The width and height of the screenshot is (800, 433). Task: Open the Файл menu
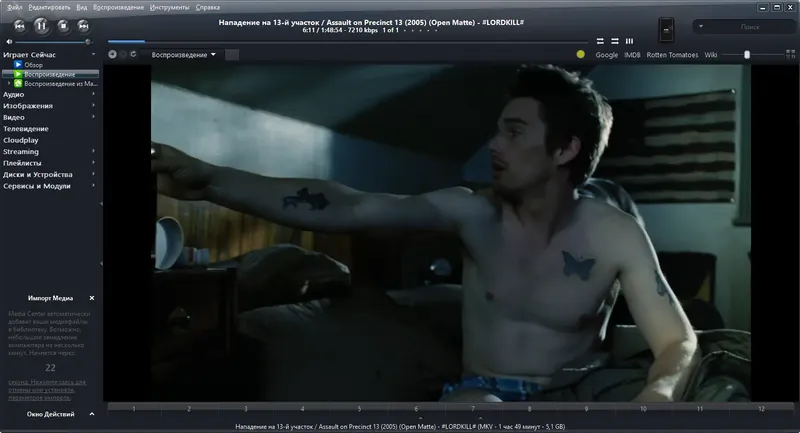(x=14, y=7)
